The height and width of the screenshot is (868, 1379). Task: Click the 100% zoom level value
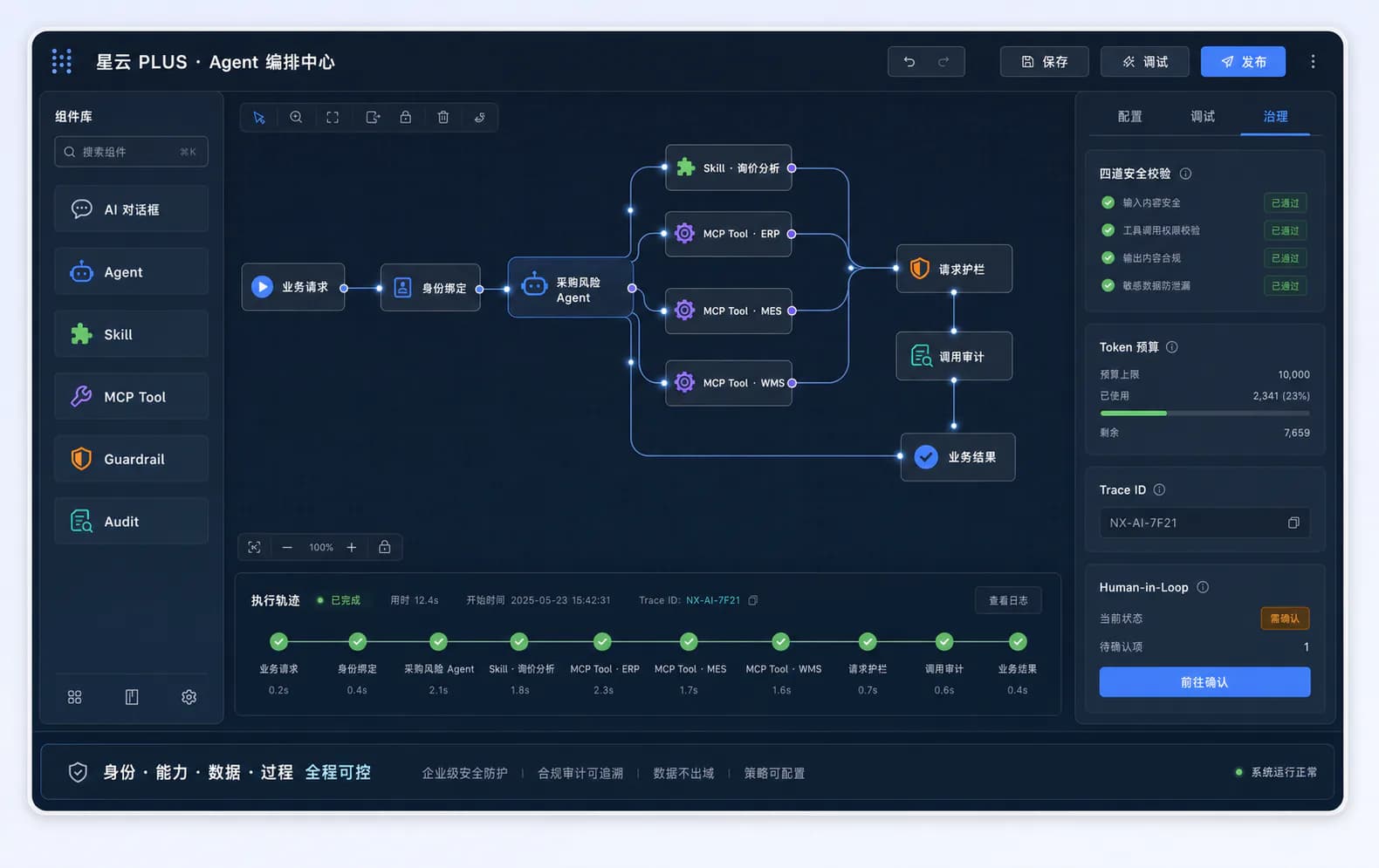[x=320, y=548]
